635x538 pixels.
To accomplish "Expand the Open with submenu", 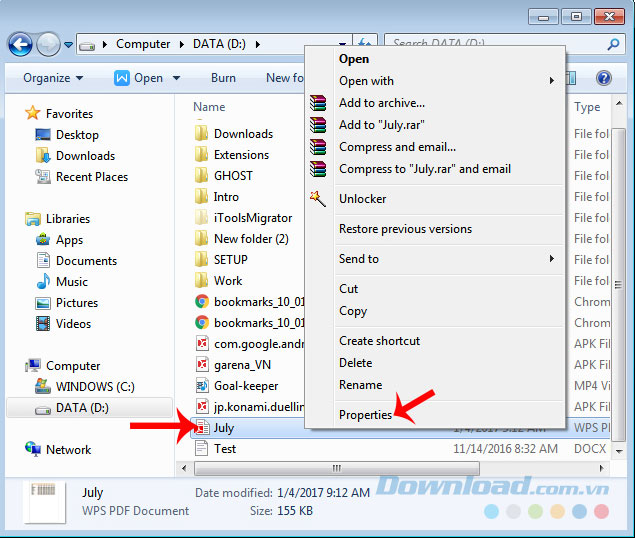I will 436,81.
